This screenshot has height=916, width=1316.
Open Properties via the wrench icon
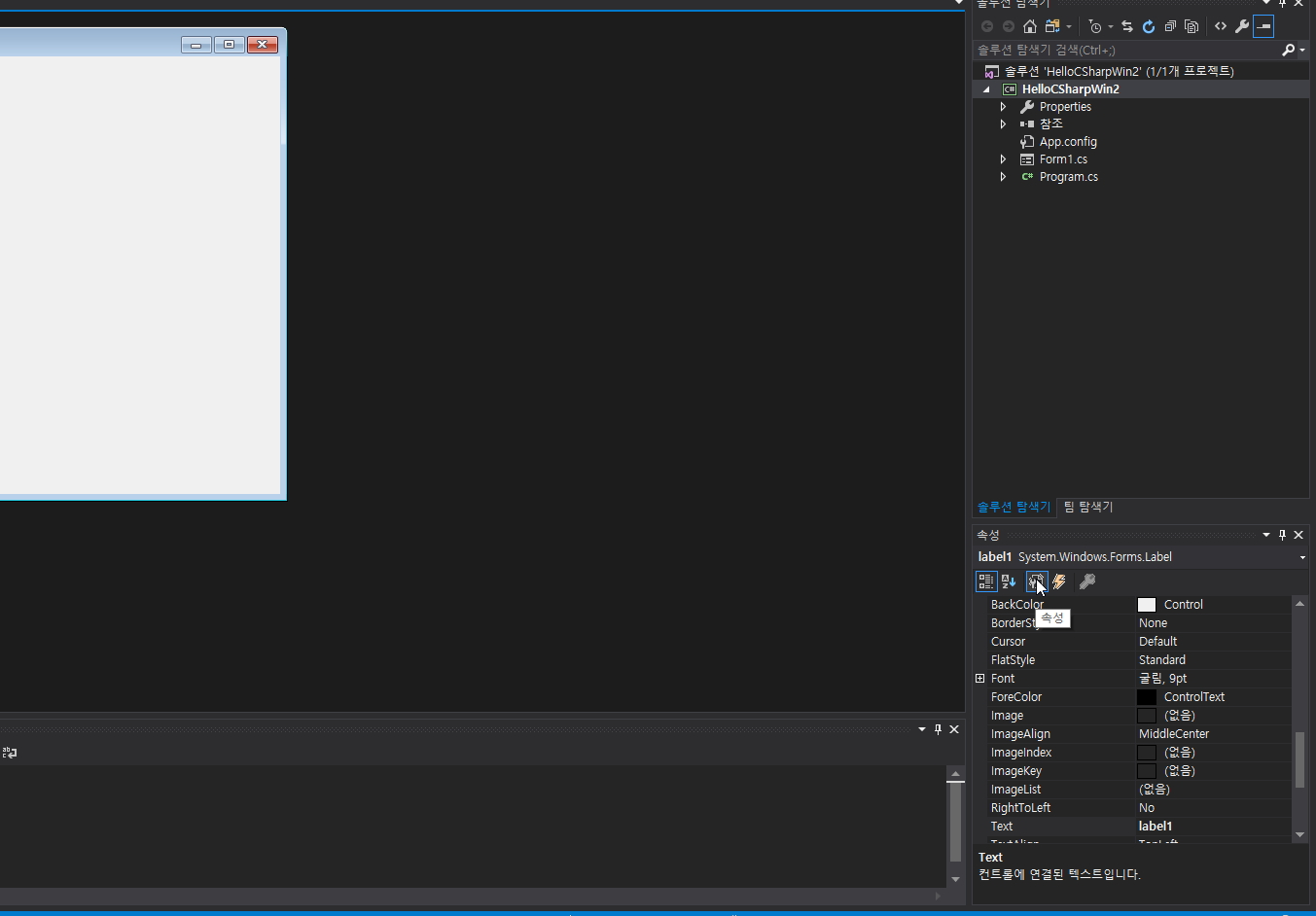[x=1242, y=27]
